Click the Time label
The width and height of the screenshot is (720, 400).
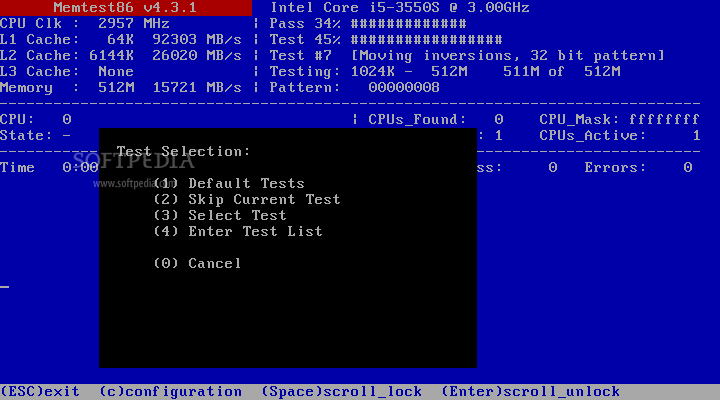(x=17, y=168)
